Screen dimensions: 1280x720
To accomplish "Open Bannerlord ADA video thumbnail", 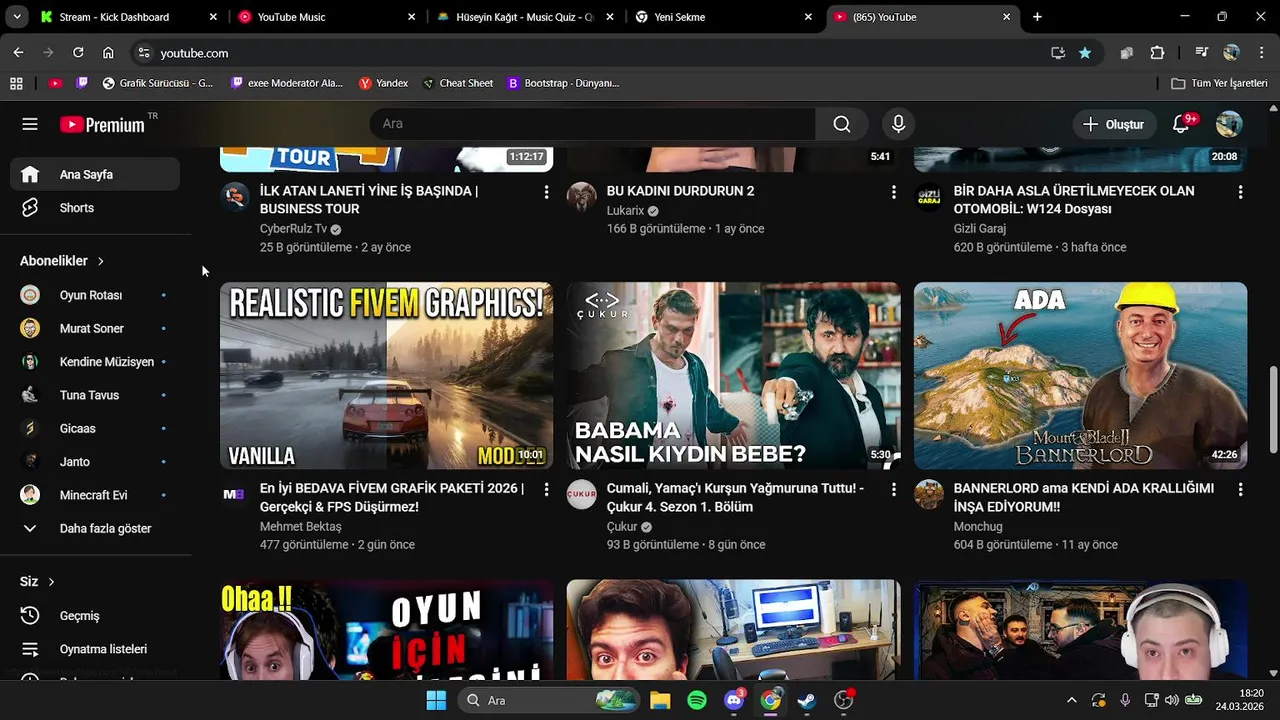I will pyautogui.click(x=1080, y=376).
